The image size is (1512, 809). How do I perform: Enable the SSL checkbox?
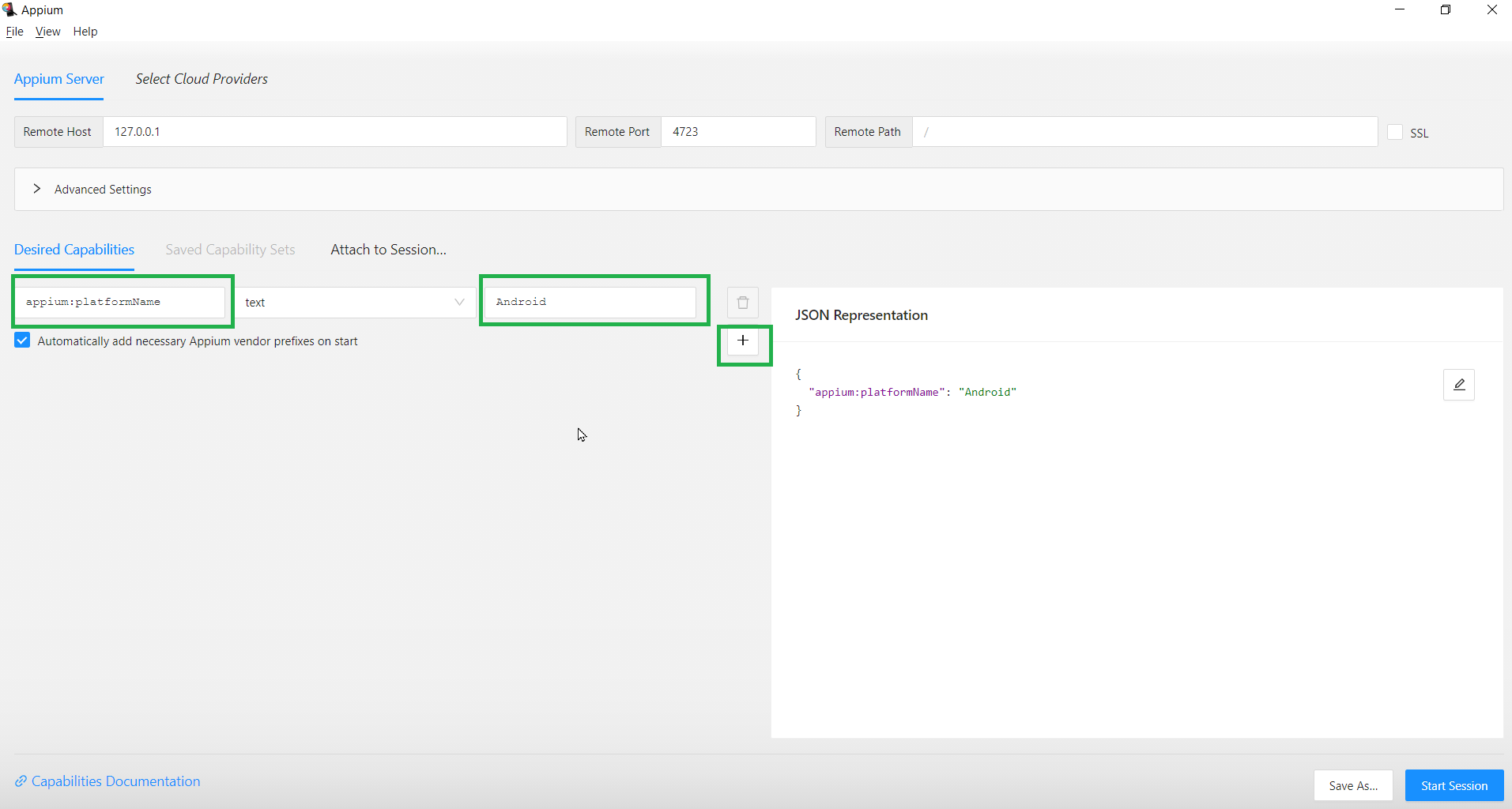[x=1395, y=132]
